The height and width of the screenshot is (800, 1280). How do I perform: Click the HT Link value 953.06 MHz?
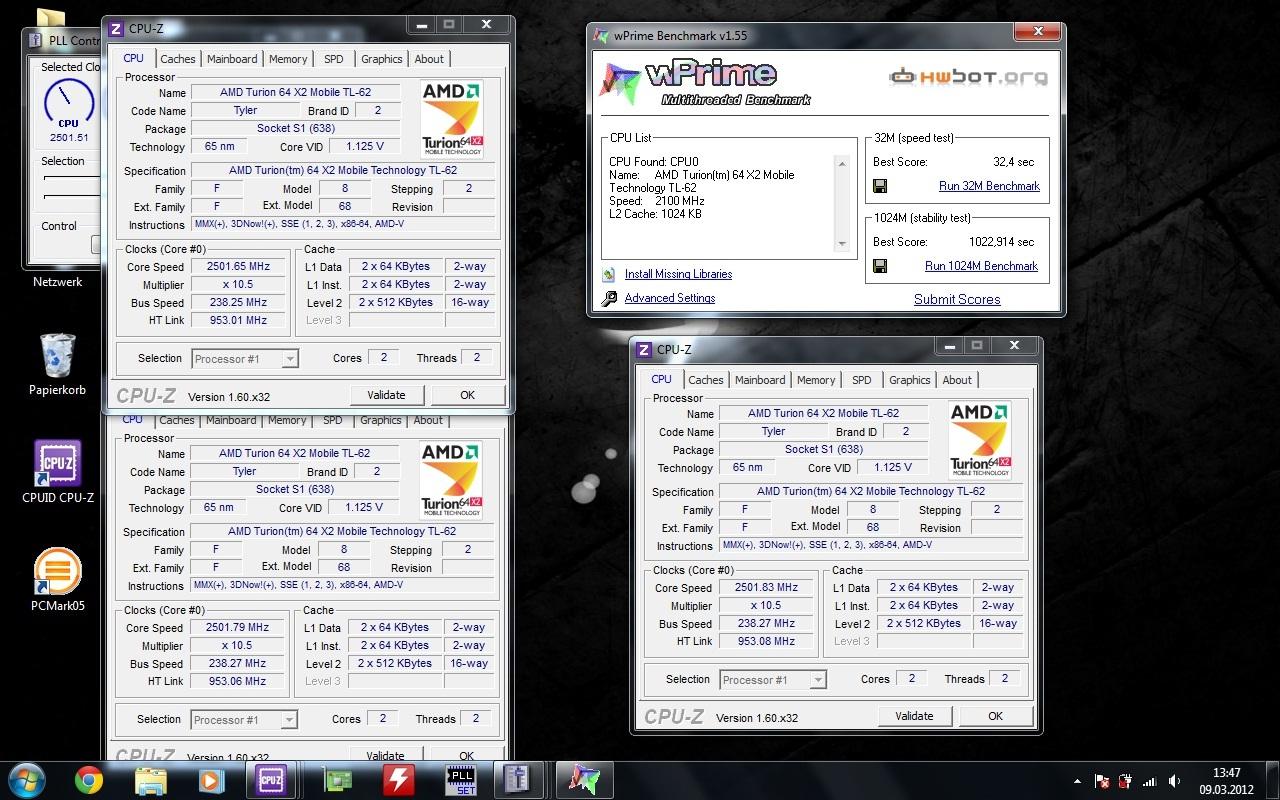[x=236, y=682]
